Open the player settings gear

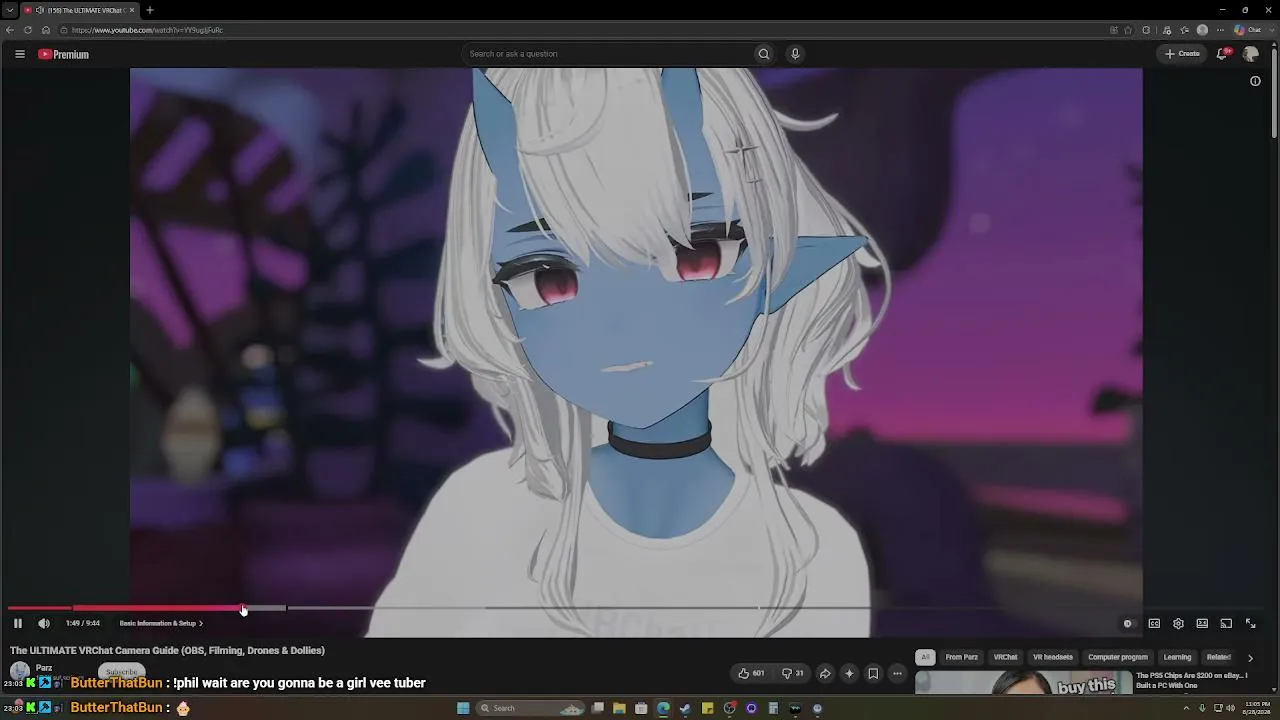1178,623
